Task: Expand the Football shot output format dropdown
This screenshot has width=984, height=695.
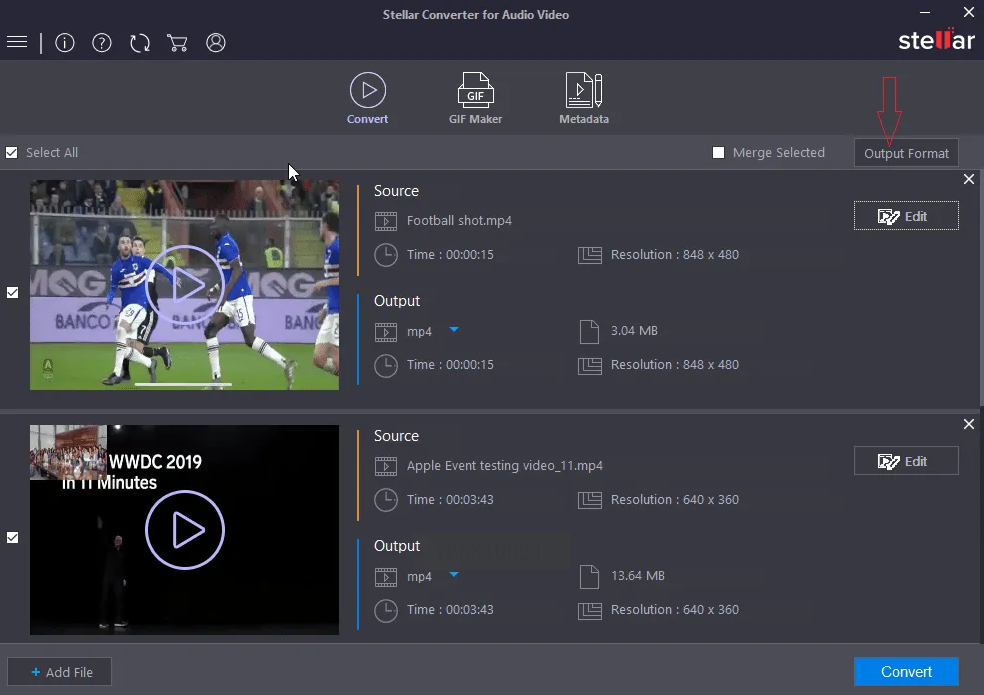Action: 454,329
